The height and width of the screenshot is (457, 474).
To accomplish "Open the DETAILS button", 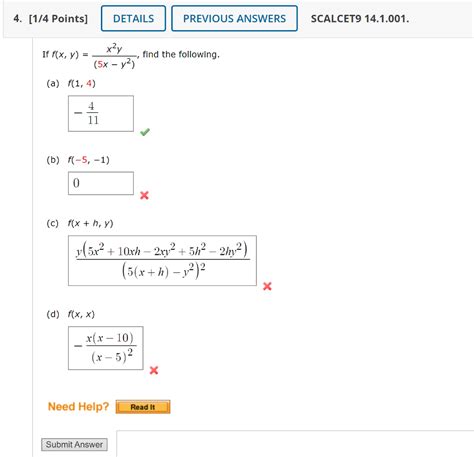I will (133, 18).
